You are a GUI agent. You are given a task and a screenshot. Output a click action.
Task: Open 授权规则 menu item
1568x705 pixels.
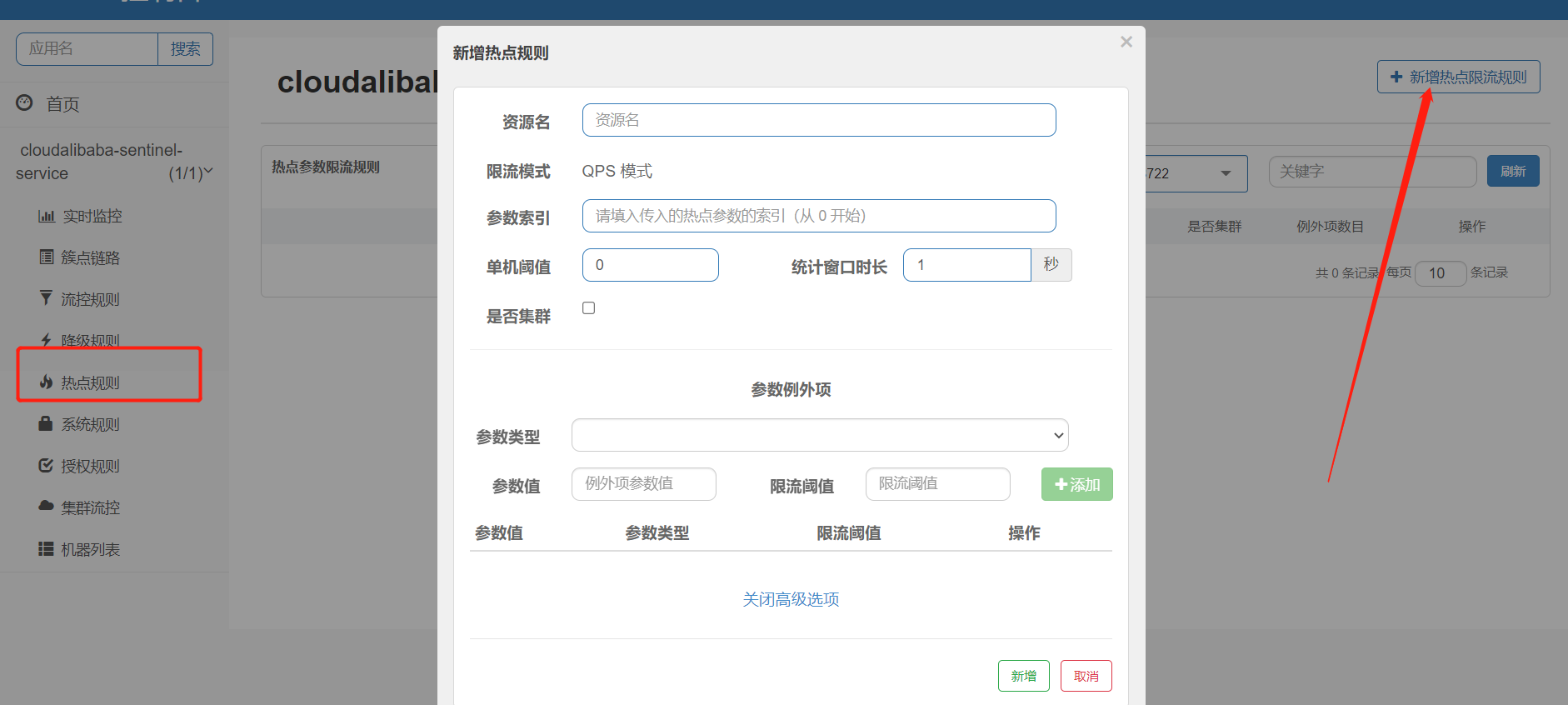point(90,466)
